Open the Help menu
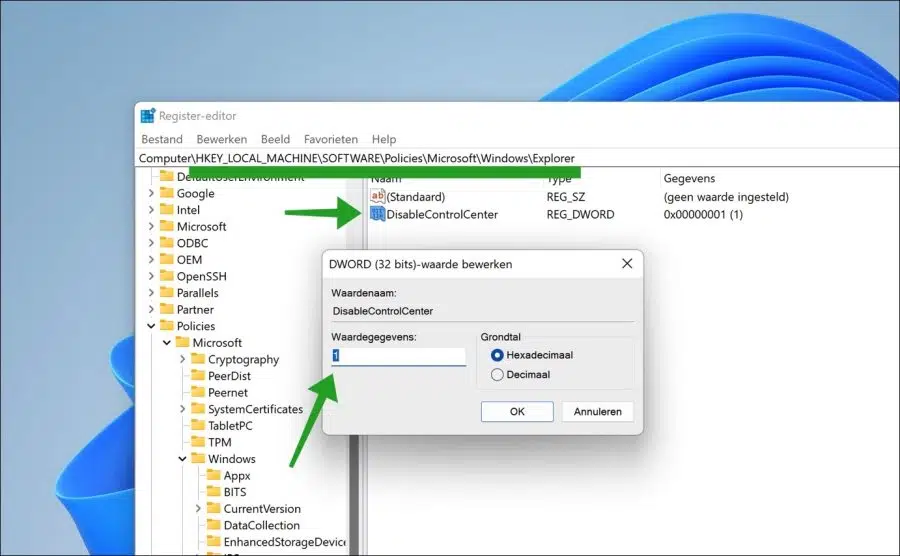Screen dimensions: 900x556 coord(384,139)
